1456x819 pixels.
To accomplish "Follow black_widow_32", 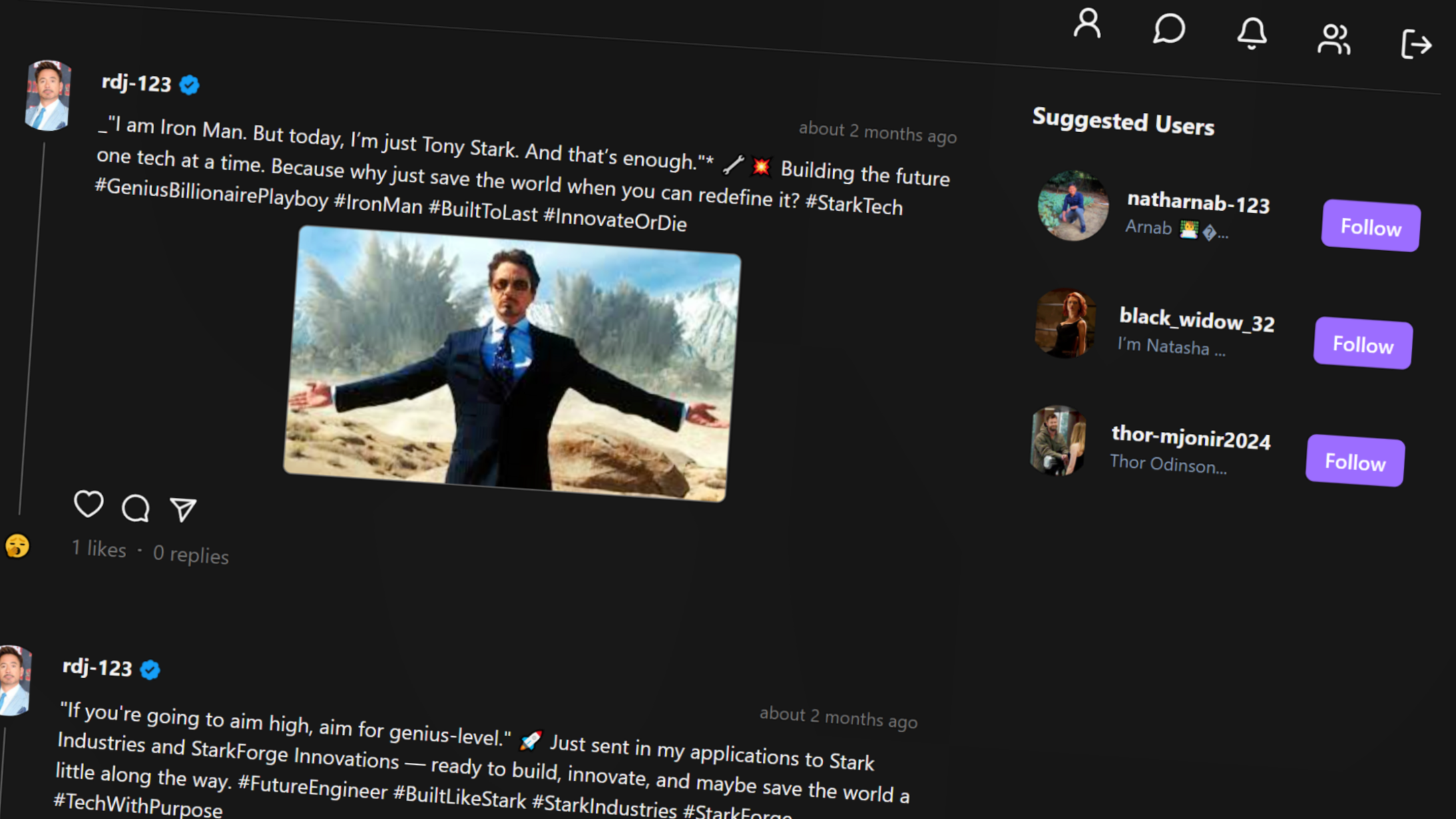I will pos(1362,344).
